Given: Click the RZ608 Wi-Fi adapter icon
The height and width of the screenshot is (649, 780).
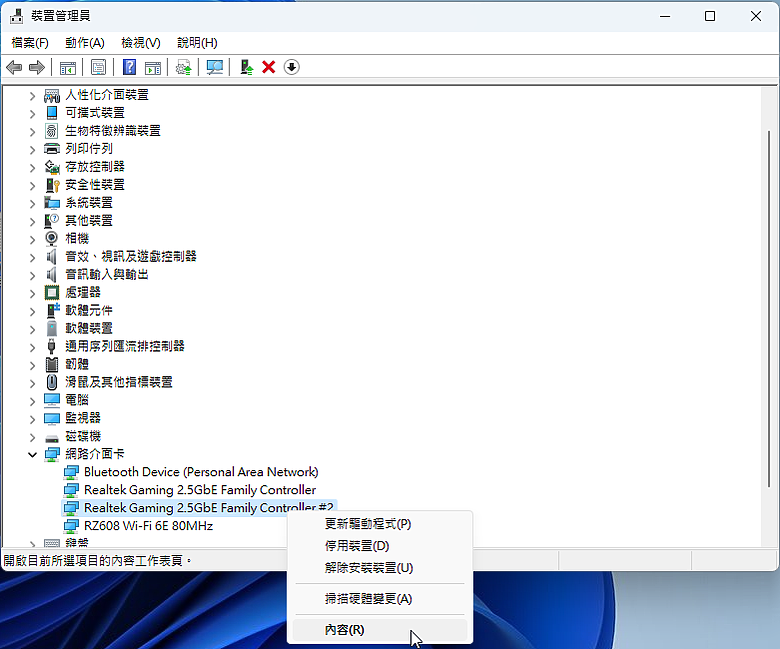Looking at the screenshot, I should click(x=71, y=526).
